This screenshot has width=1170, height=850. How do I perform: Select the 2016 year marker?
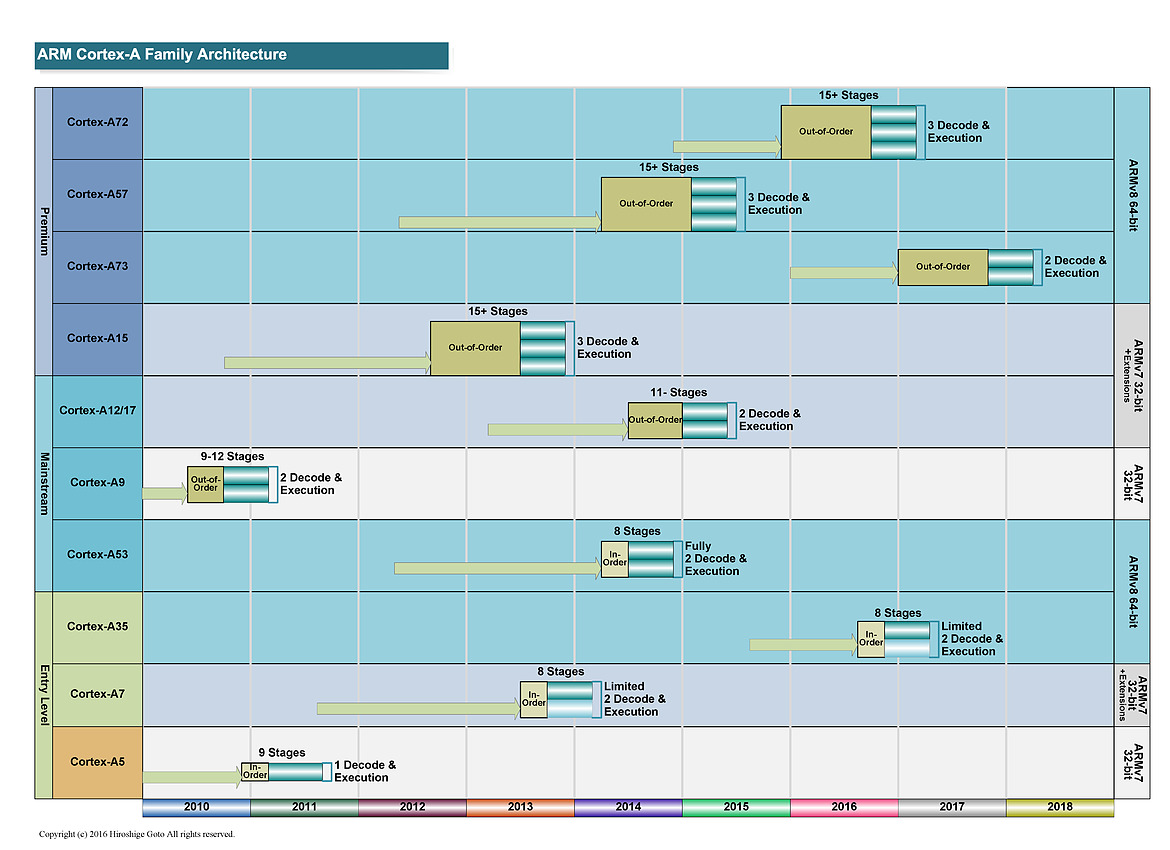pos(844,807)
